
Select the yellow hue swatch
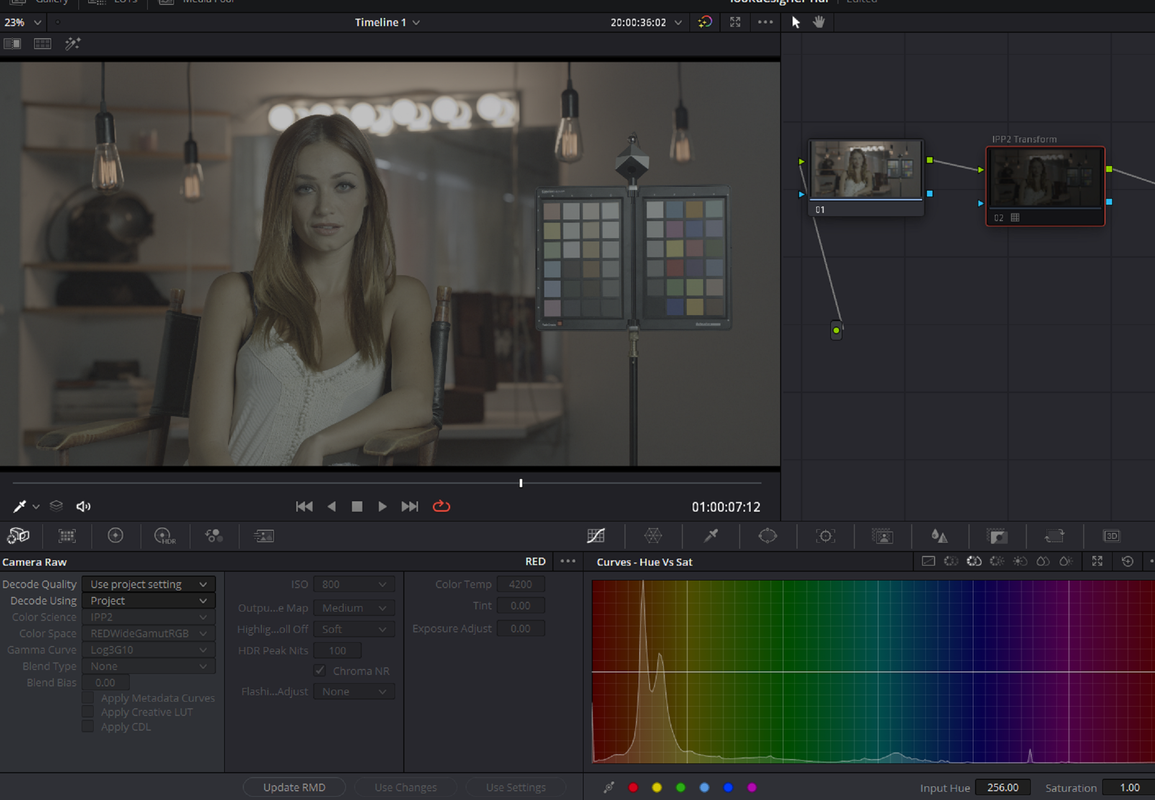(x=656, y=787)
